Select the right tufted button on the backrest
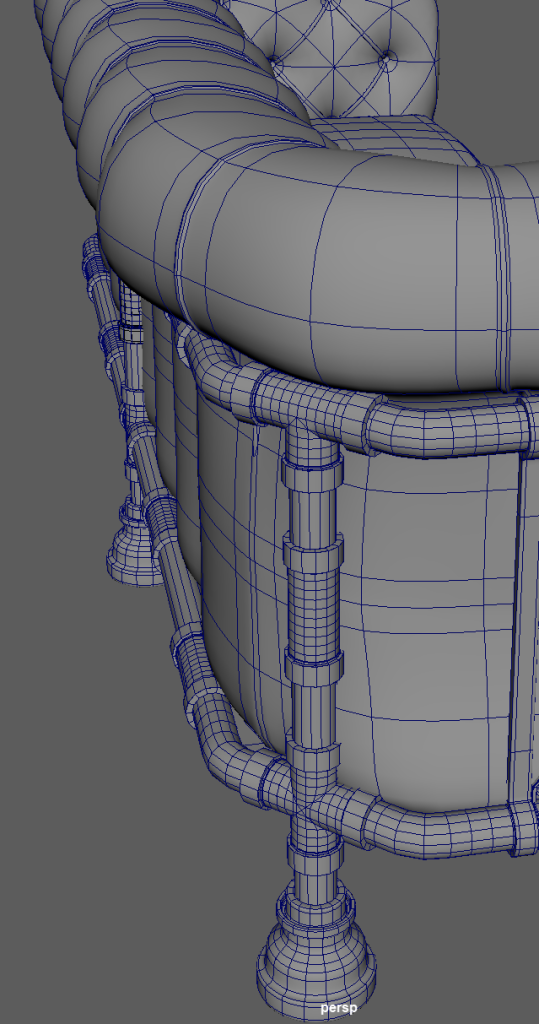539x1024 pixels. (389, 59)
